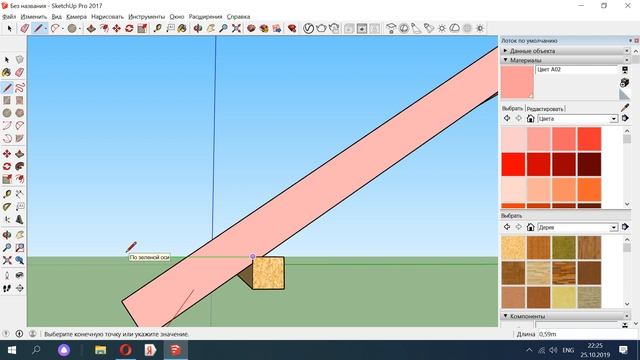Open the Изменить menu
This screenshot has width=640, height=360.
[x=33, y=17]
